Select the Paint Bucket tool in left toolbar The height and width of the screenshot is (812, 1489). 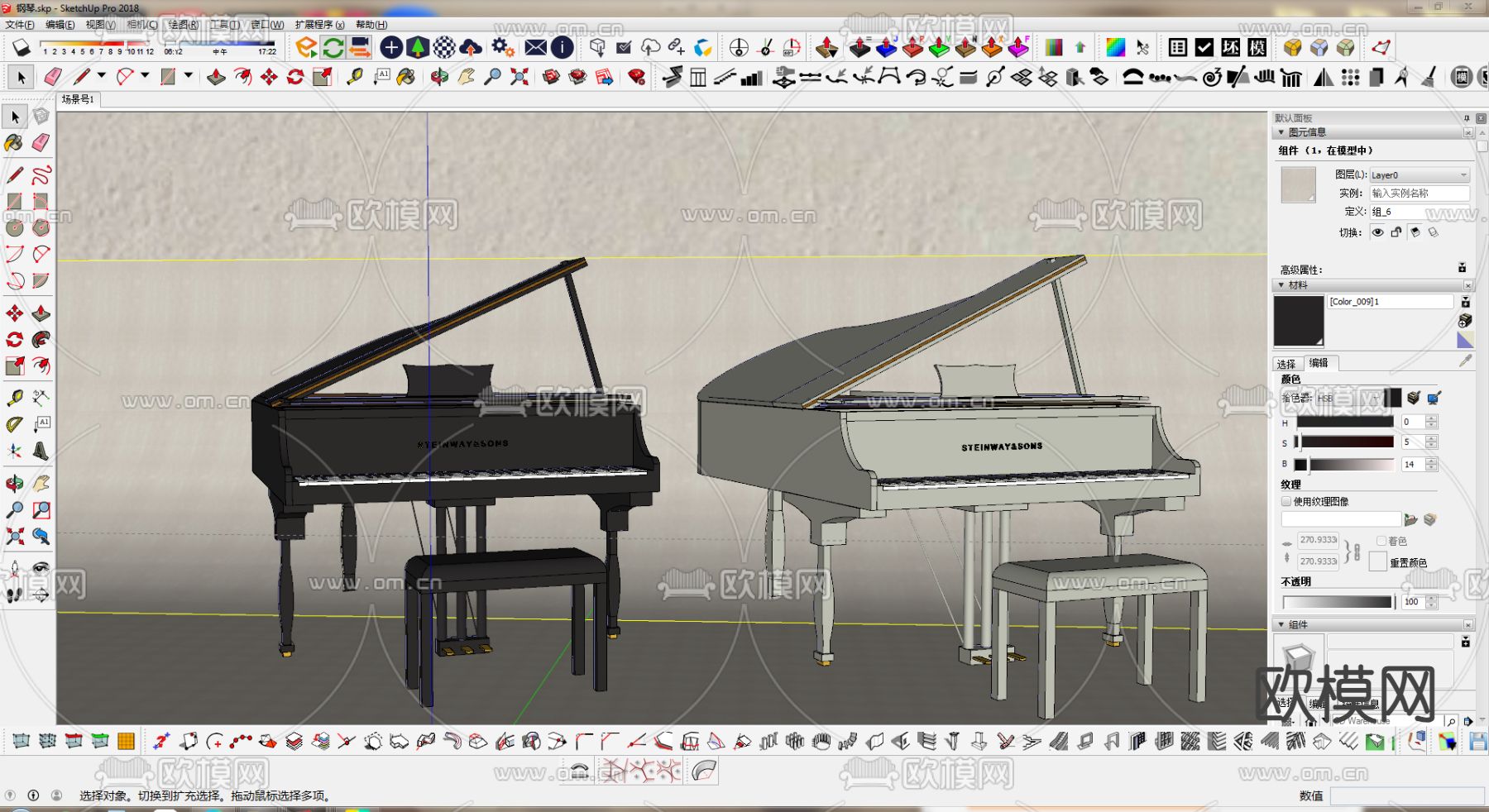click(14, 143)
